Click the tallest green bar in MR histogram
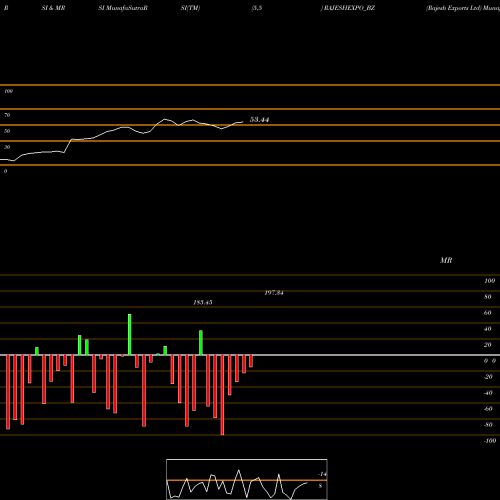Viewport: 500px width, 500px height. [130, 334]
